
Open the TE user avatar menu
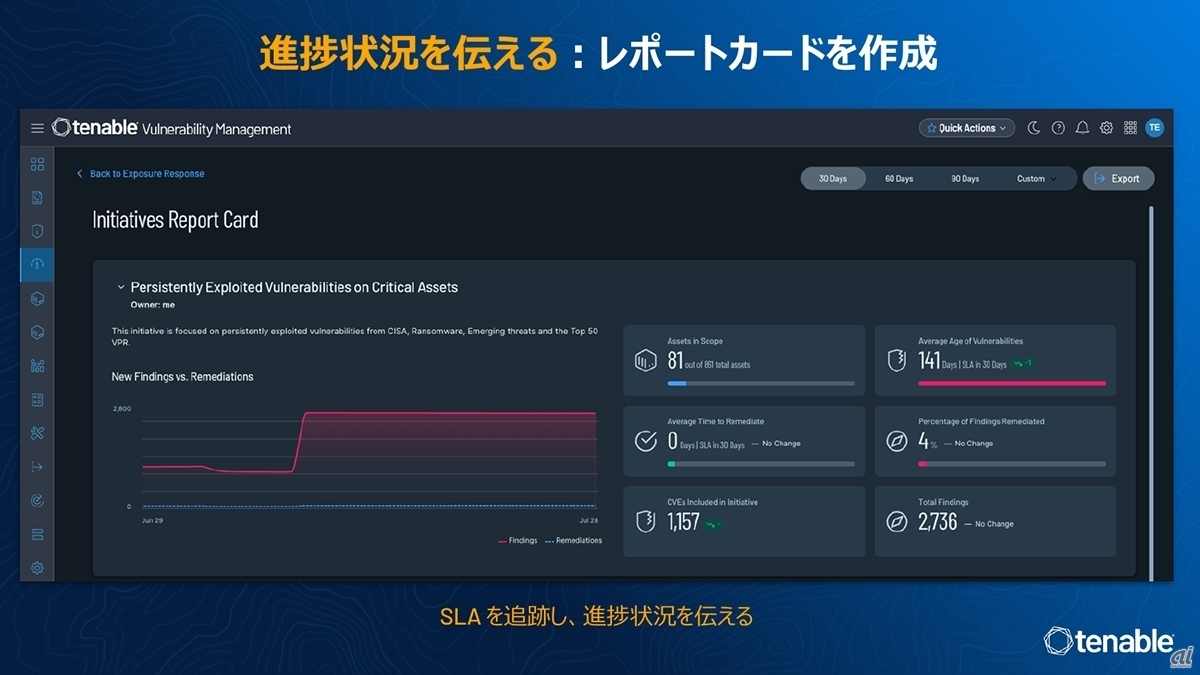[1154, 128]
